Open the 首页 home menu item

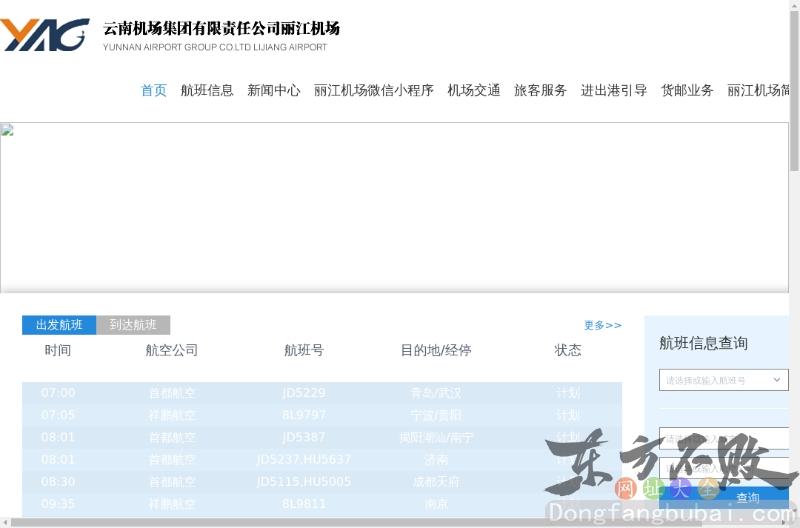pos(154,90)
